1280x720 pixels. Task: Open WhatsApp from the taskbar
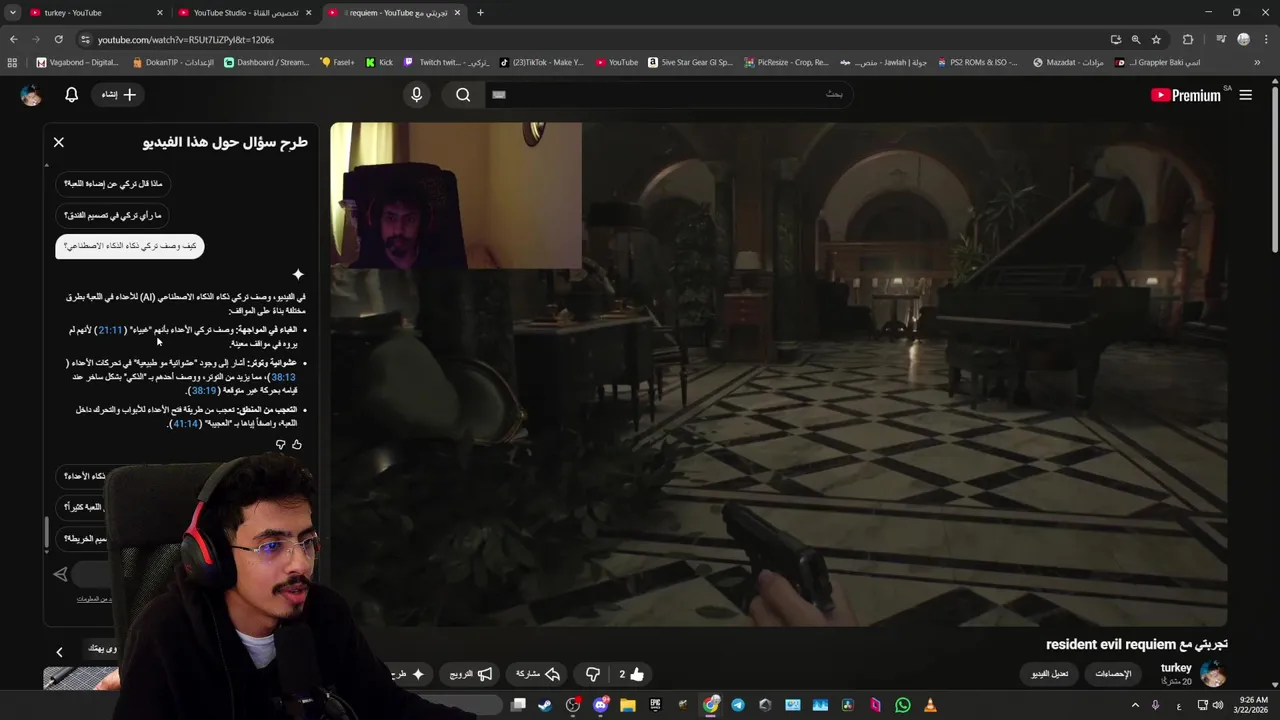point(903,705)
